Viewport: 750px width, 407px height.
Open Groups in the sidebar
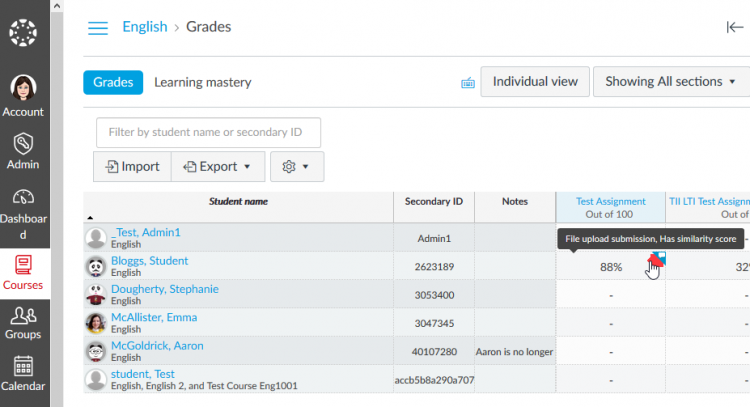pos(23,322)
